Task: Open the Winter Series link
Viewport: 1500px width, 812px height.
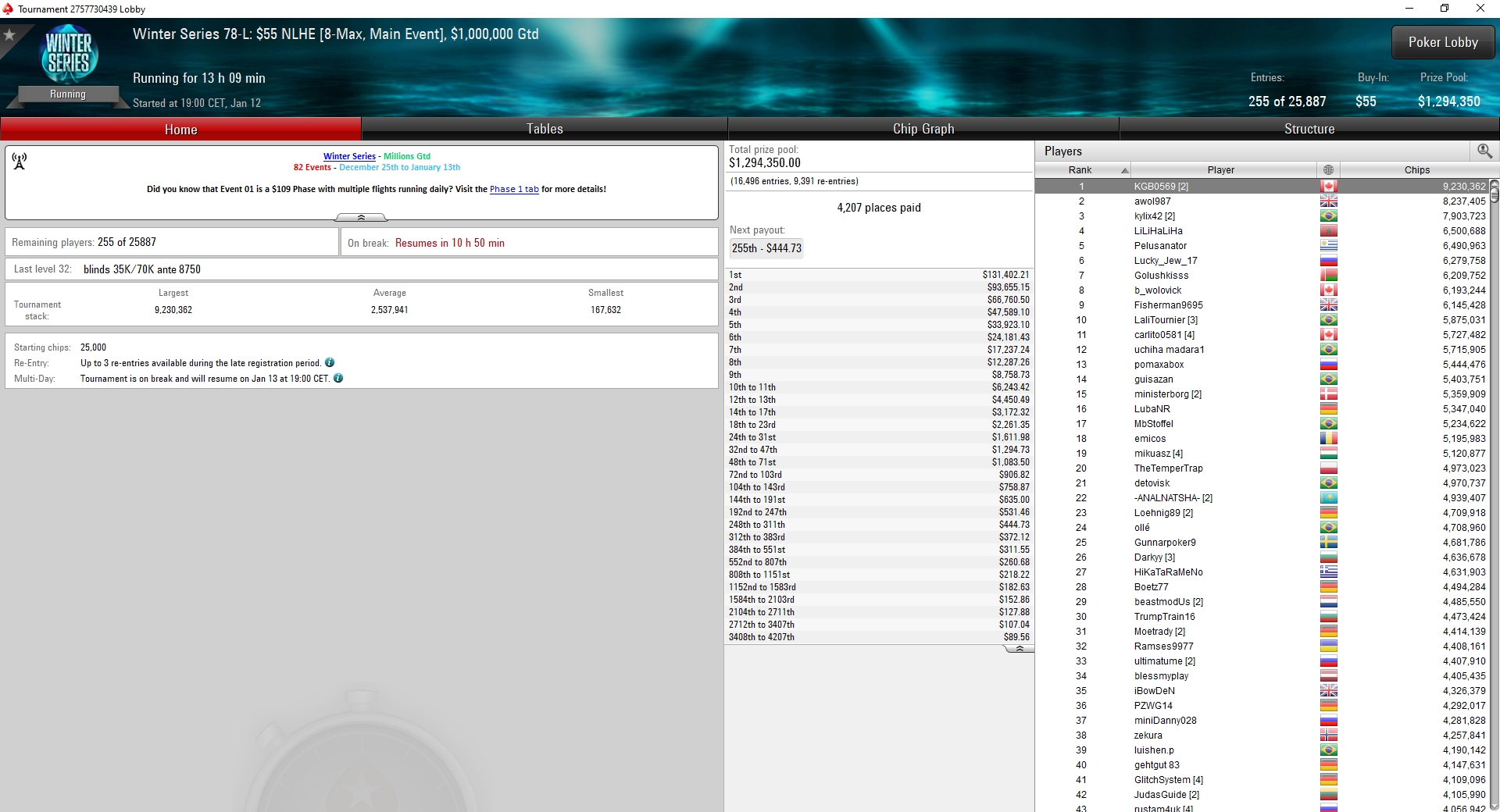Action: tap(349, 156)
